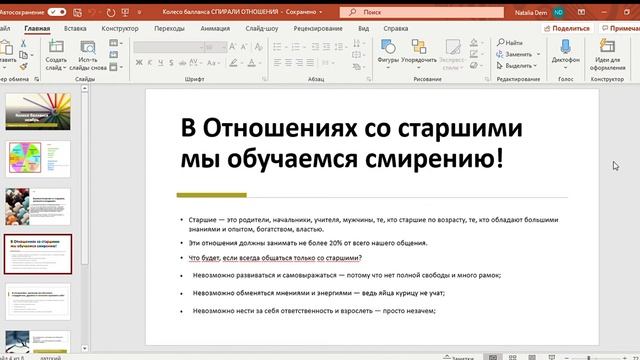Decrease font size icon
Image resolution: width=640 pixels, height=360 pixels.
[x=244, y=47]
